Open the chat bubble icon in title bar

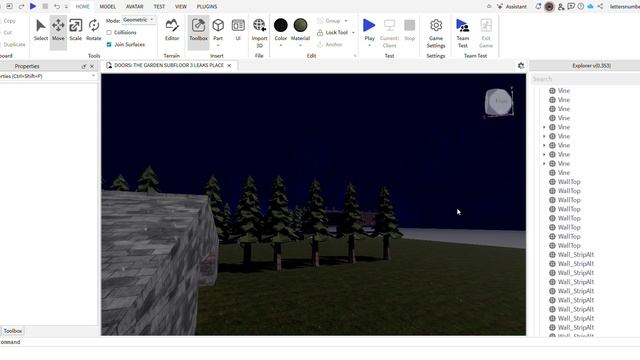(571, 7)
